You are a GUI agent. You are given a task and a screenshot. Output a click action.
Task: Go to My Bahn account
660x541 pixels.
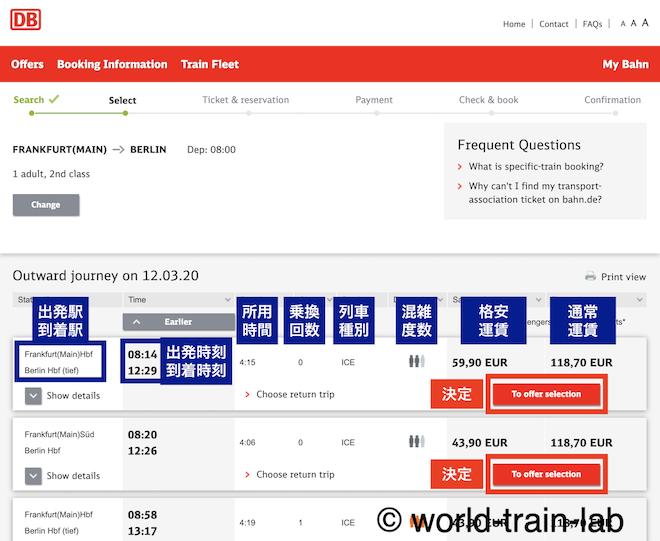[x=625, y=64]
